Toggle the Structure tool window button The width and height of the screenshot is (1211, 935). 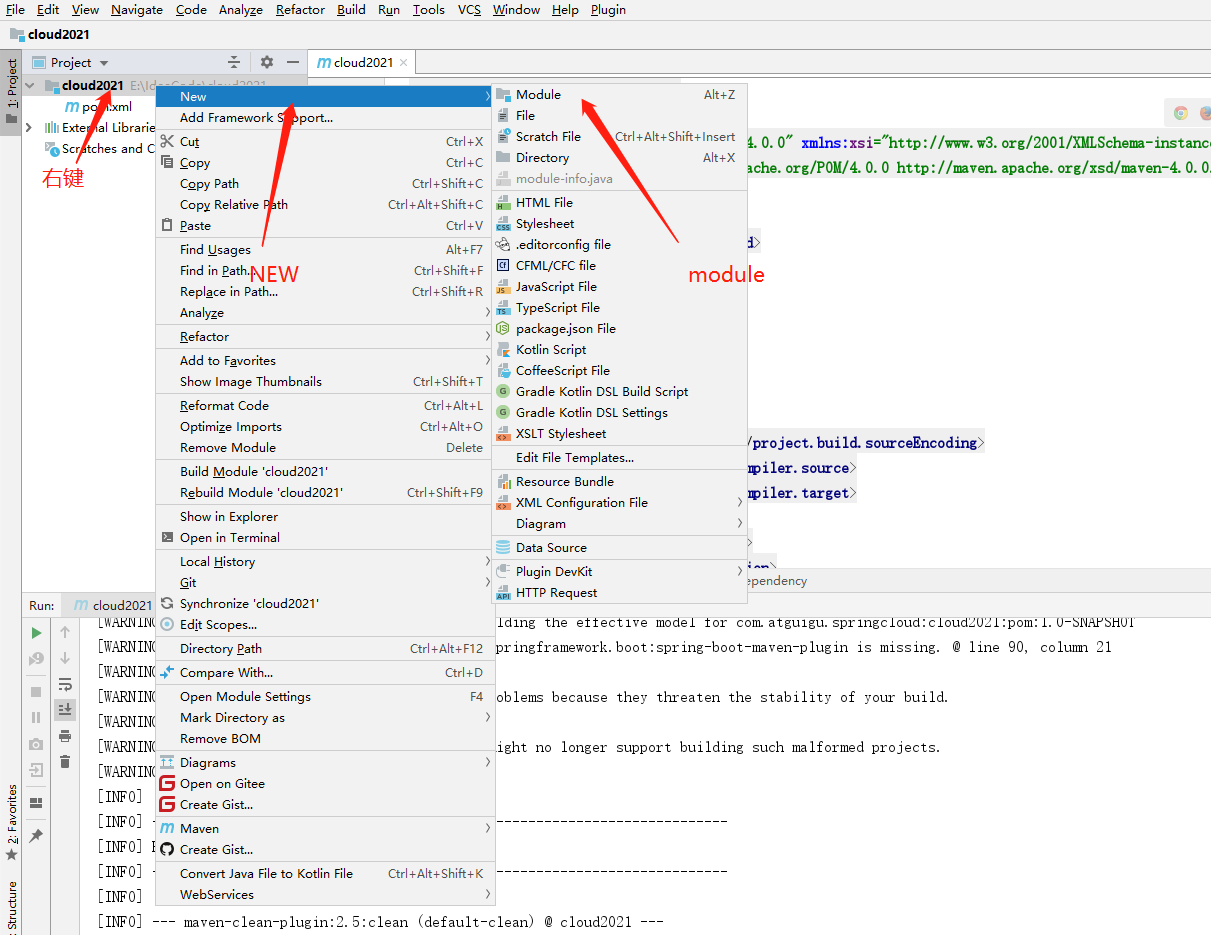[11, 906]
